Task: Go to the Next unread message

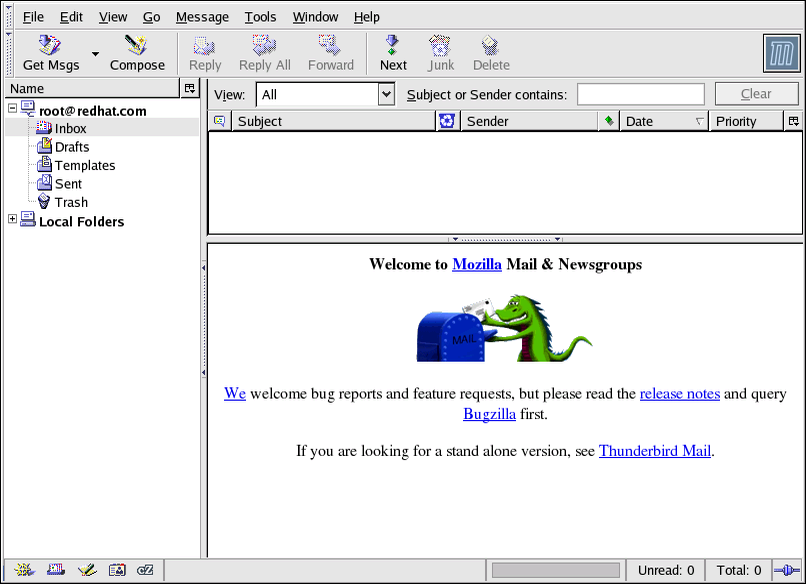Action: [x=393, y=53]
